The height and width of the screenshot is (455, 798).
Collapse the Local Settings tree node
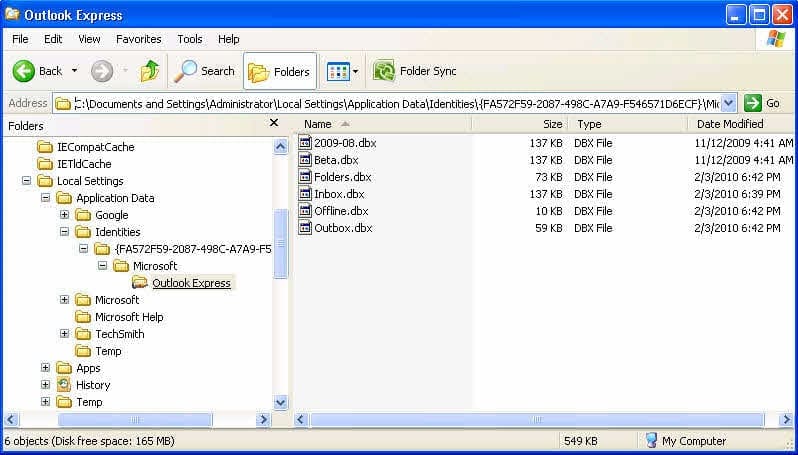(x=26, y=181)
